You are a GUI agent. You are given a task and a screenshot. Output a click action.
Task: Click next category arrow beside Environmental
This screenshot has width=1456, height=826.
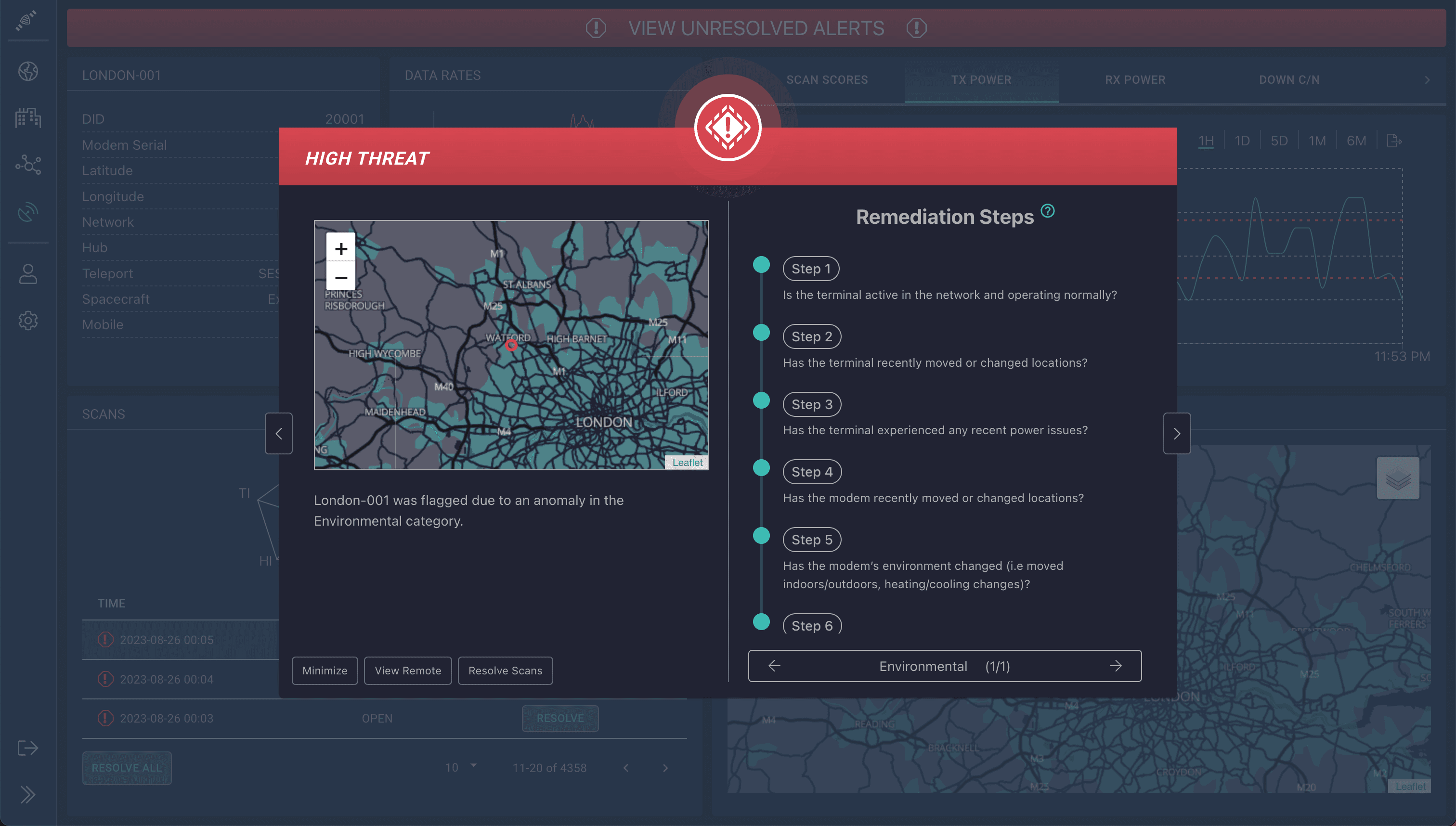click(1116, 666)
